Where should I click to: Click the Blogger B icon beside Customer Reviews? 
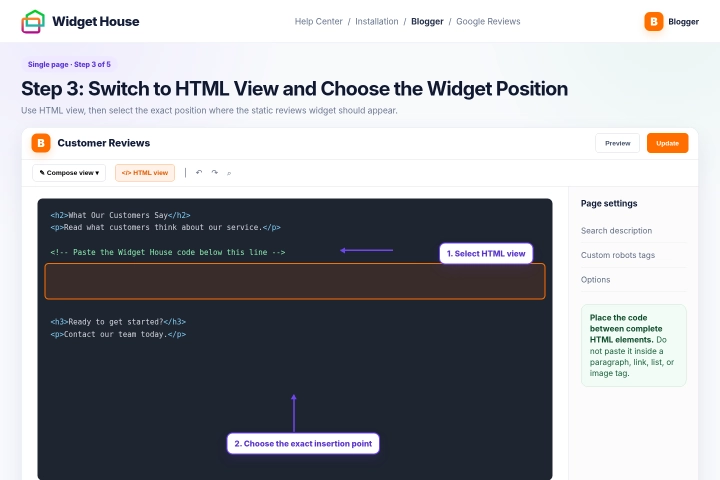click(x=41, y=143)
